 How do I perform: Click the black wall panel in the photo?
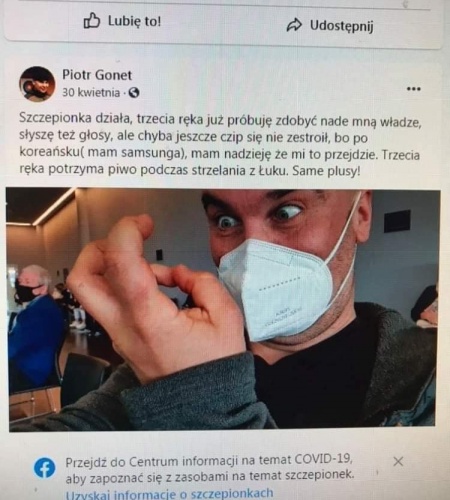(397, 221)
